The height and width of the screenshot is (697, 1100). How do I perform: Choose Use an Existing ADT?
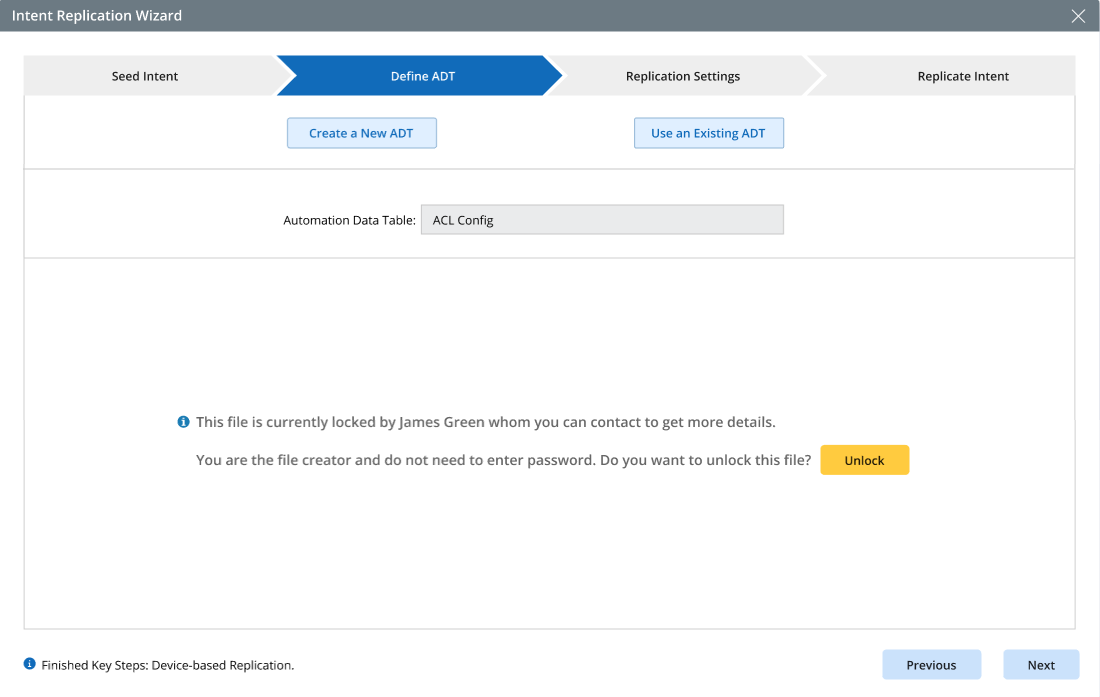coord(708,133)
